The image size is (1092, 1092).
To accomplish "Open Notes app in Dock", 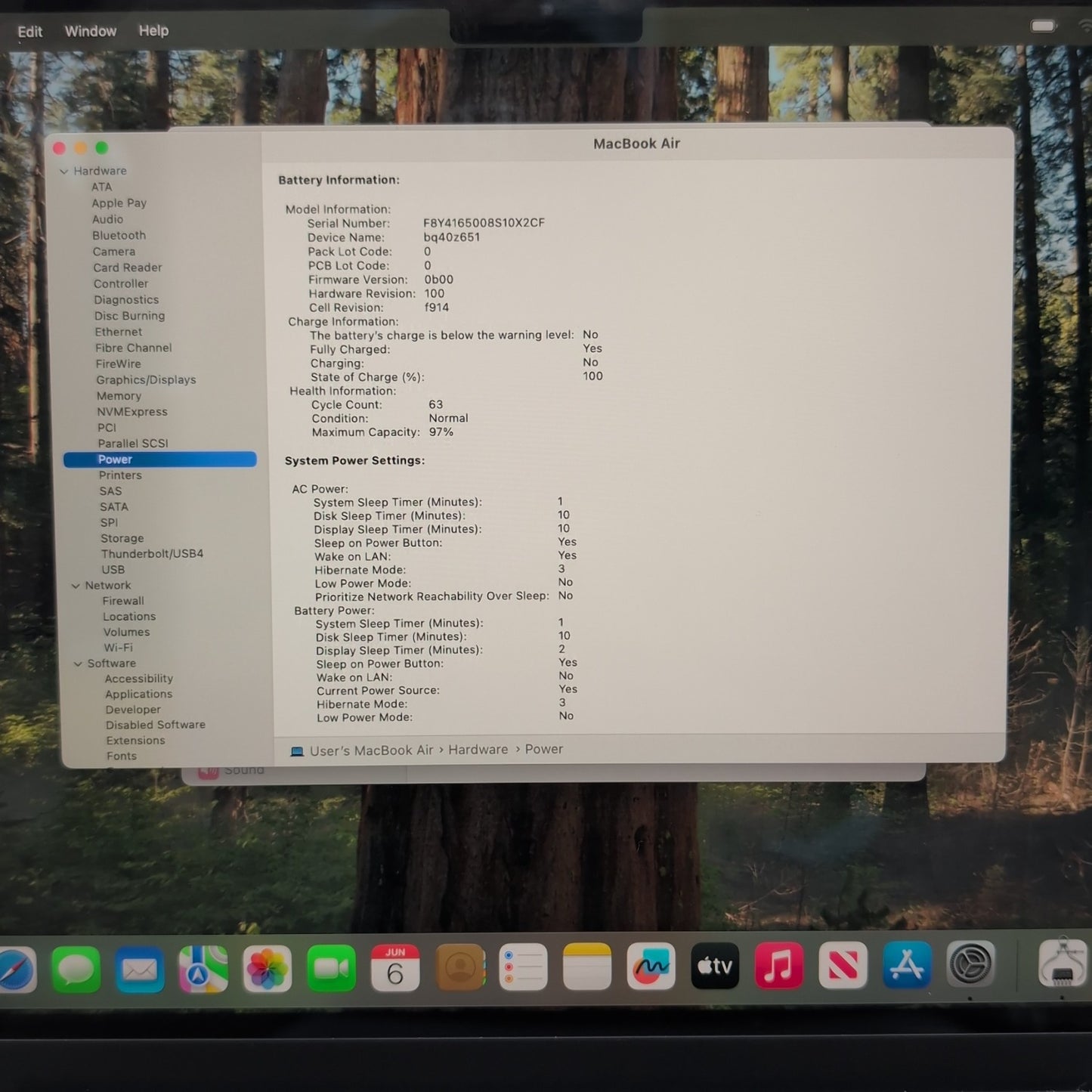I will 587,967.
